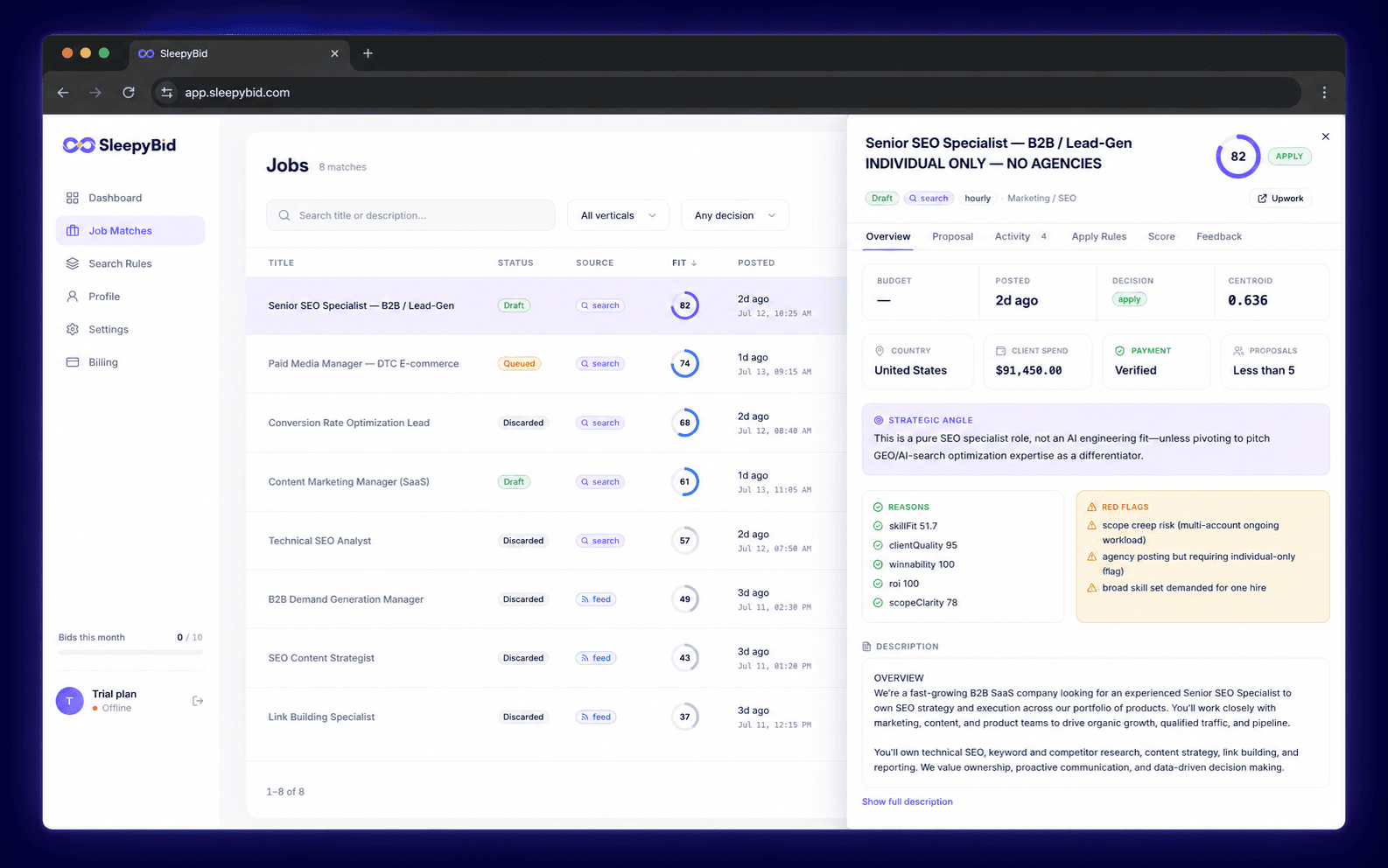Open the Activity tab
The image size is (1388, 868).
tap(1020, 237)
